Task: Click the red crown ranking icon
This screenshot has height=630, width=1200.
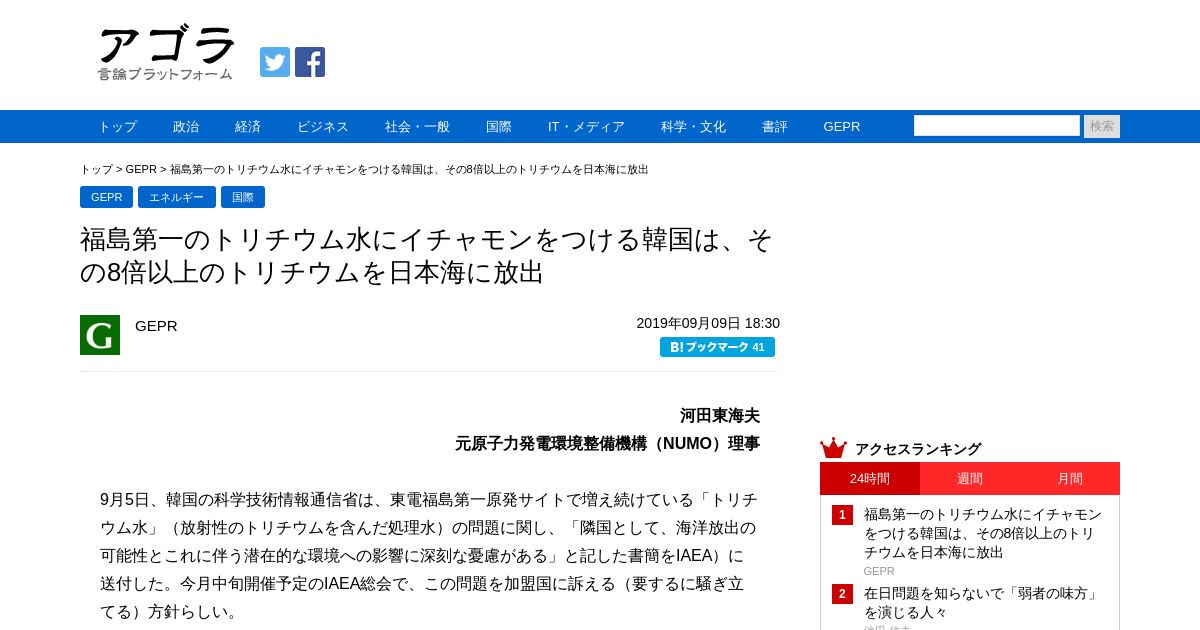Action: point(833,448)
